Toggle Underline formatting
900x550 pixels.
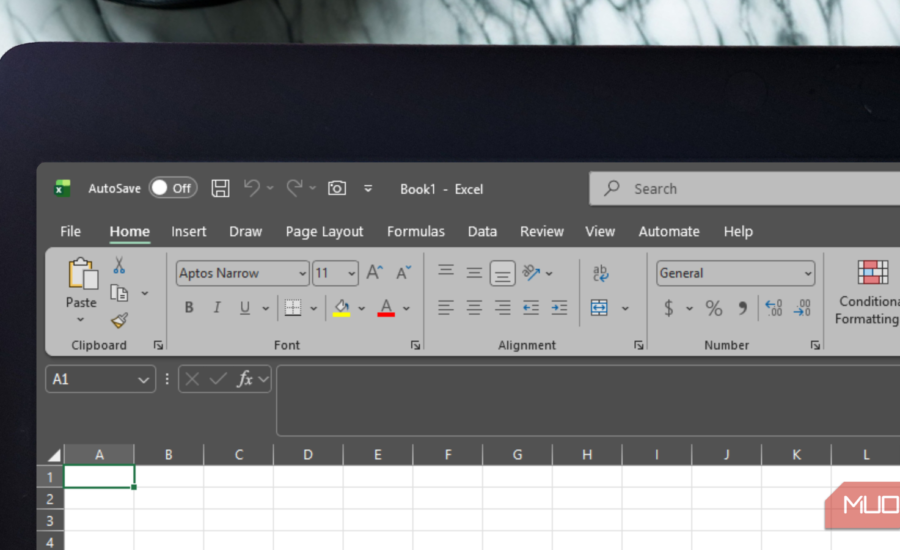pyautogui.click(x=245, y=308)
